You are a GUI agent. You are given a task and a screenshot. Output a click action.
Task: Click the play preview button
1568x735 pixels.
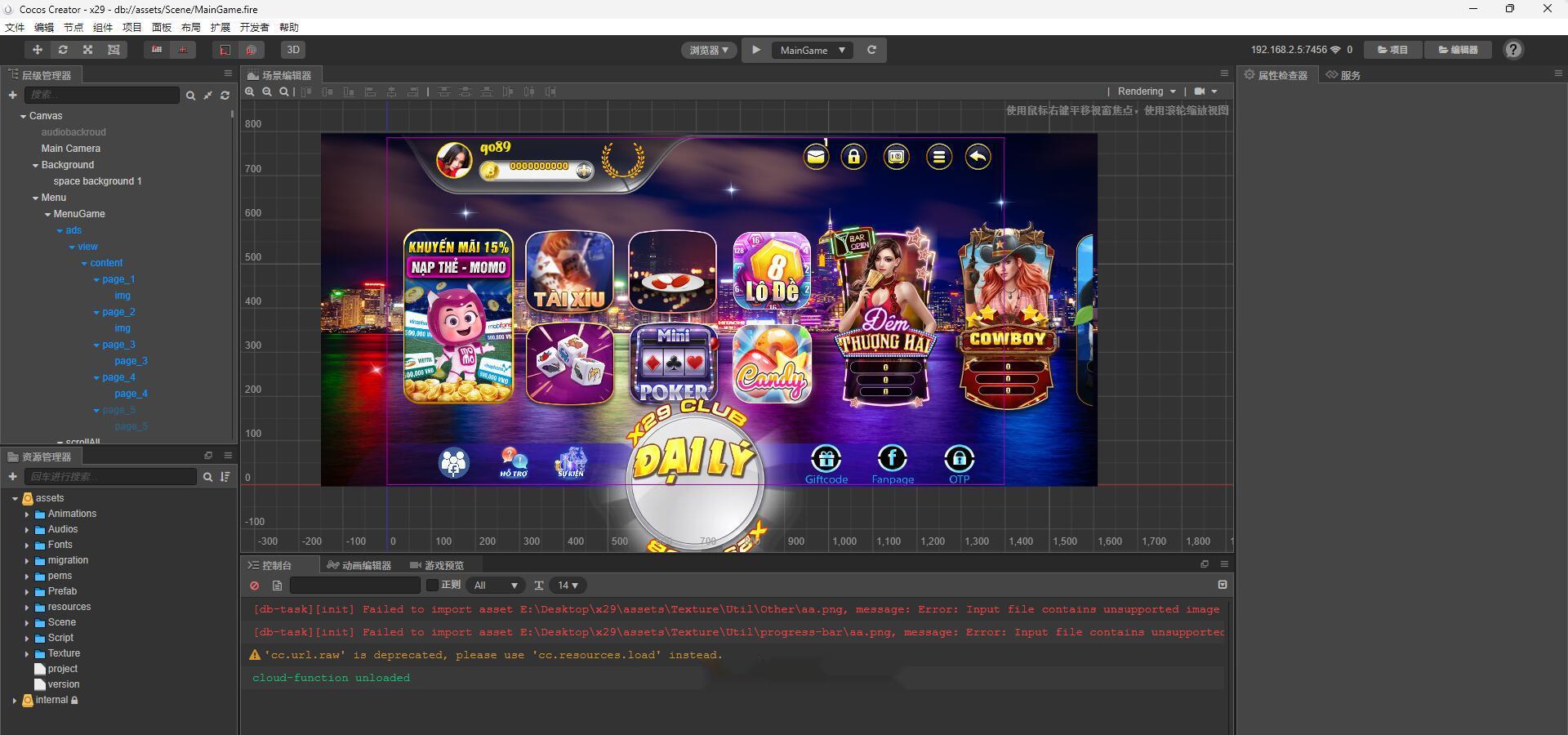[x=756, y=50]
